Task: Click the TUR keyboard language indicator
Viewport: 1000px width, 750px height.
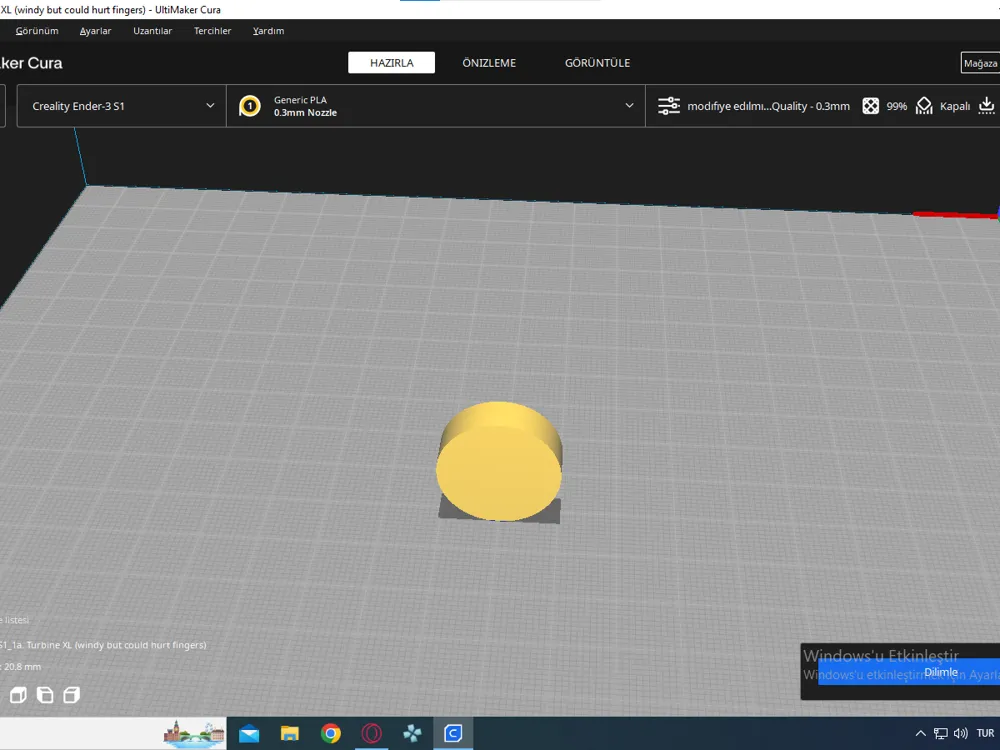Action: click(985, 733)
